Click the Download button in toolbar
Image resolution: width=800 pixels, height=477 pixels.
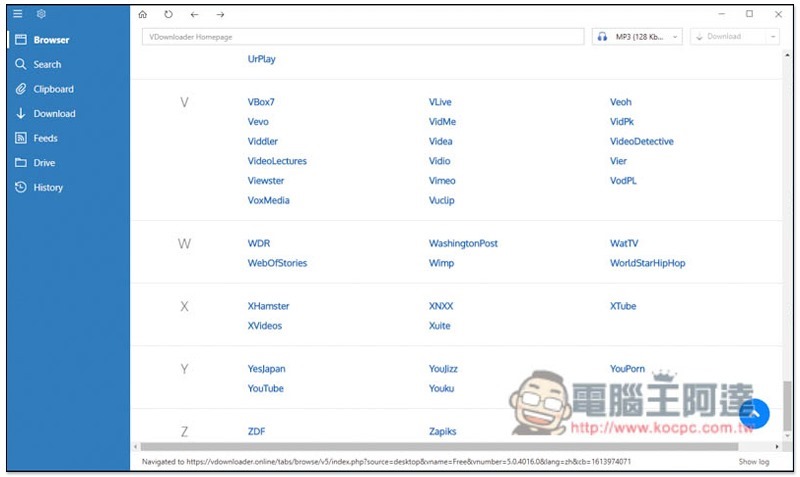click(x=728, y=37)
